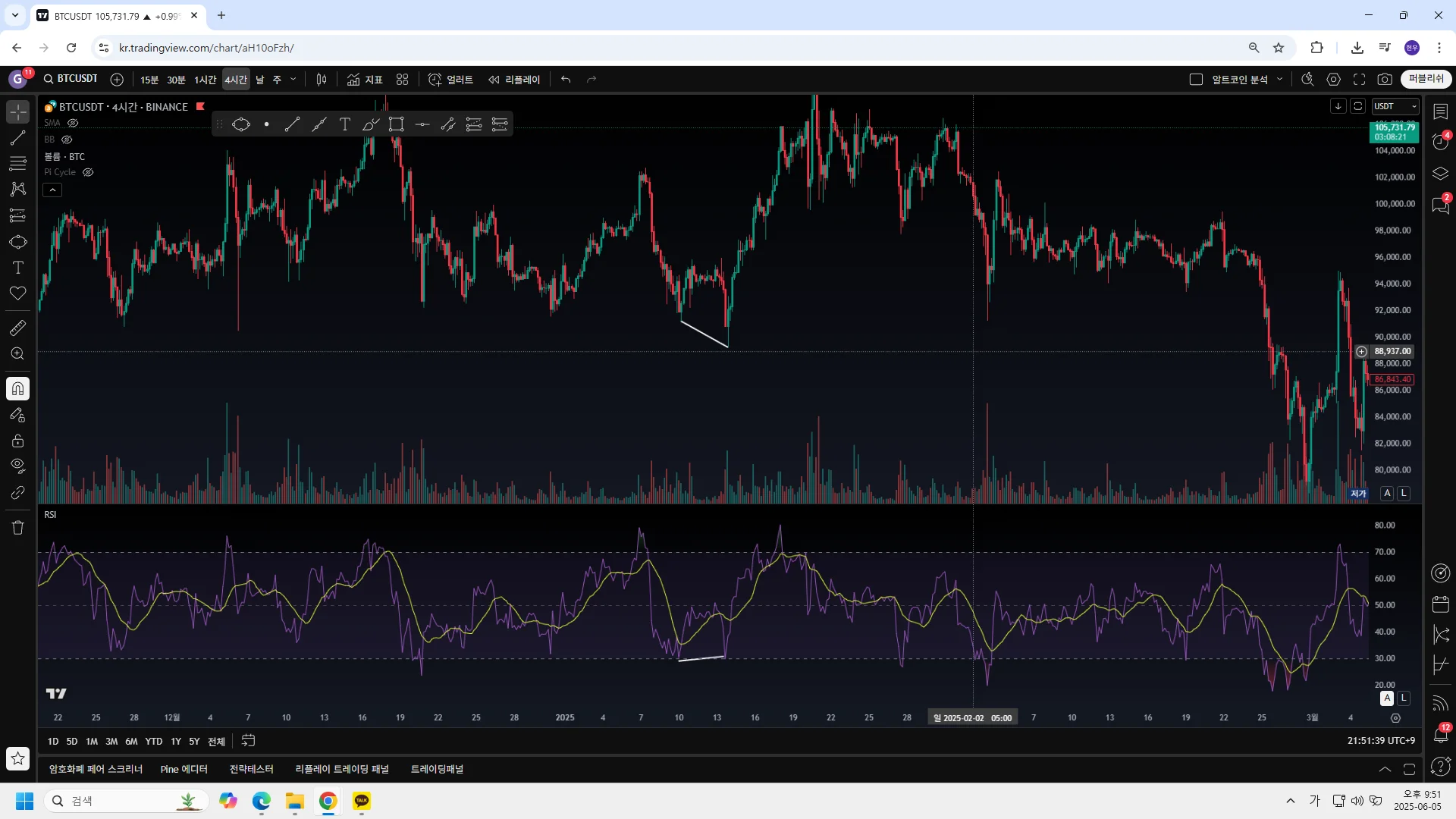Toggle SMA indicator visibility eye
Image resolution: width=1456 pixels, height=819 pixels.
click(73, 123)
